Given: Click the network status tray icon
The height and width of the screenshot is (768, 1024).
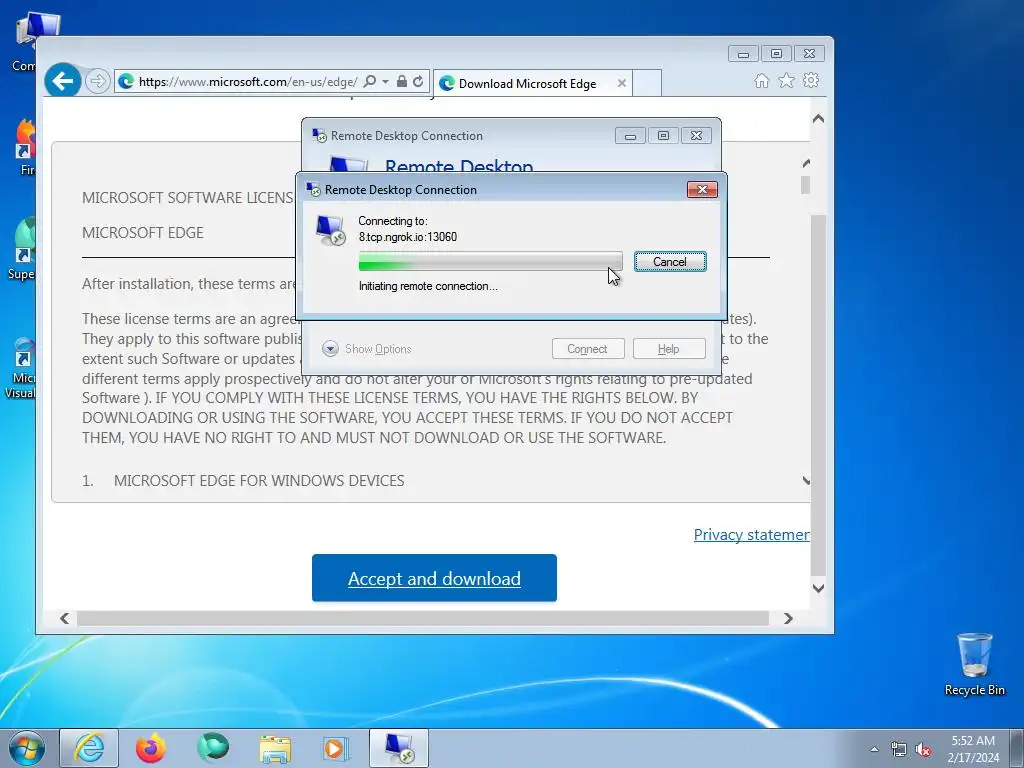Looking at the screenshot, I should pyautogui.click(x=899, y=750).
